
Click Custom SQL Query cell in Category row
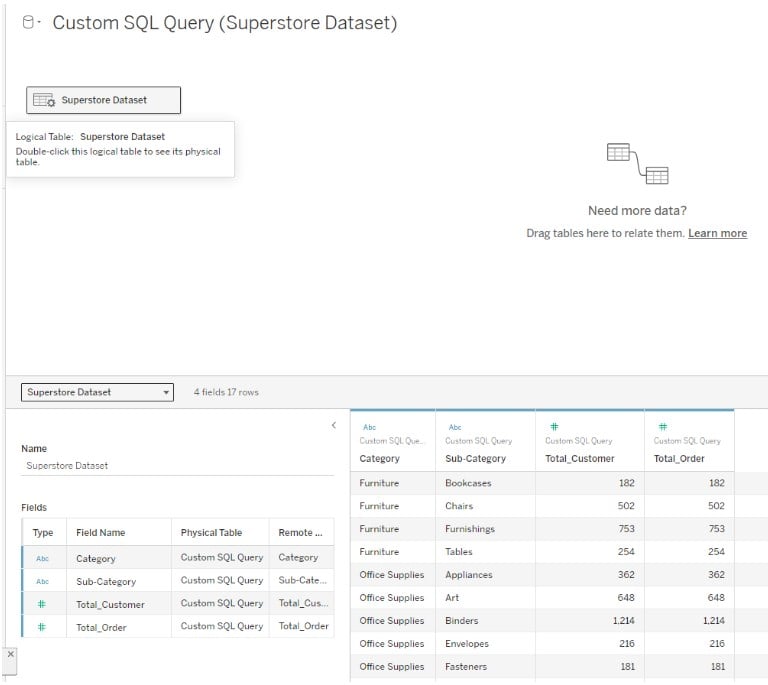pos(221,557)
